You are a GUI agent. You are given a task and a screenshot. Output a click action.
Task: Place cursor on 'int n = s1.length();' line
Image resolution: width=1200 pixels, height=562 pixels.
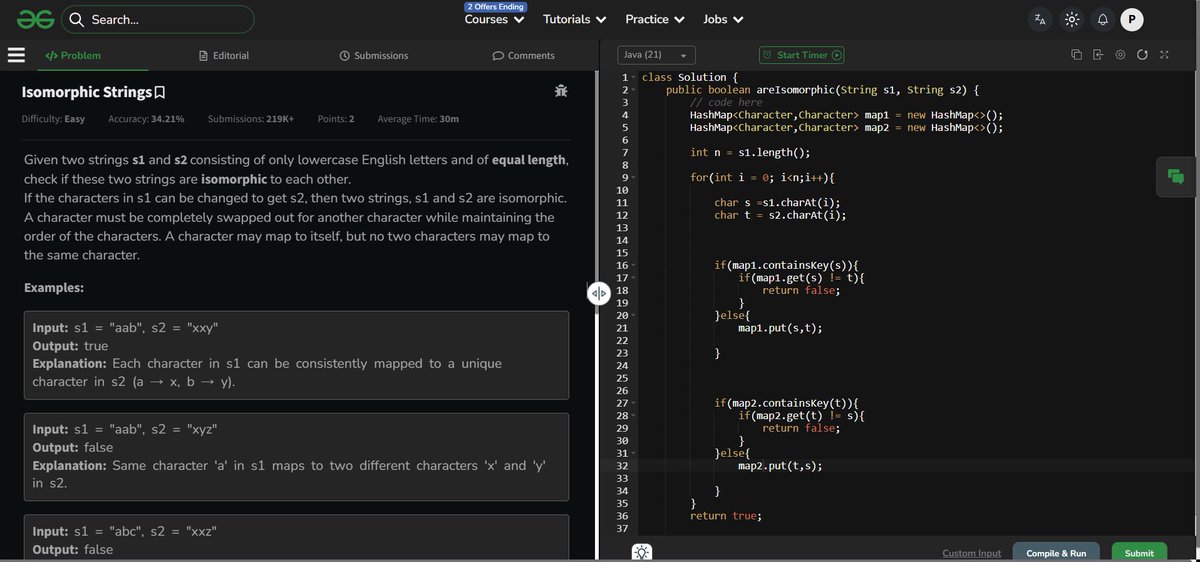(750, 152)
